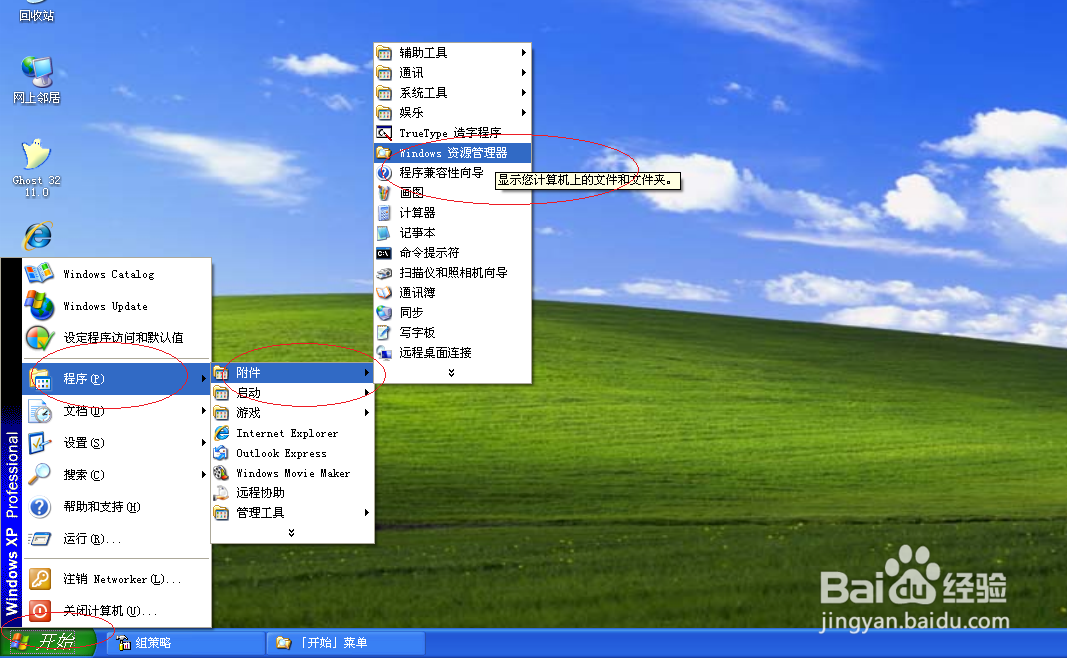Click Windows Catalog icon in Start menu
Screen dimensions: 1067x658
click(39, 274)
